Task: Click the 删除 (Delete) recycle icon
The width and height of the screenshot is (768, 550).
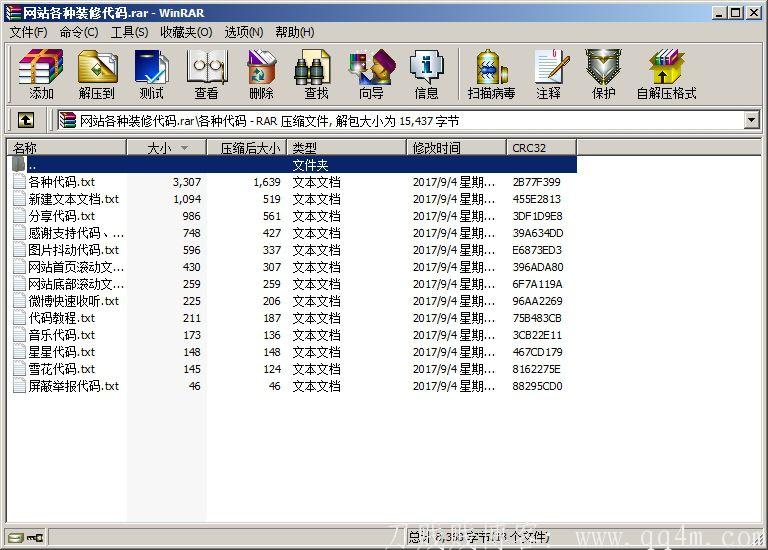Action: coord(262,74)
